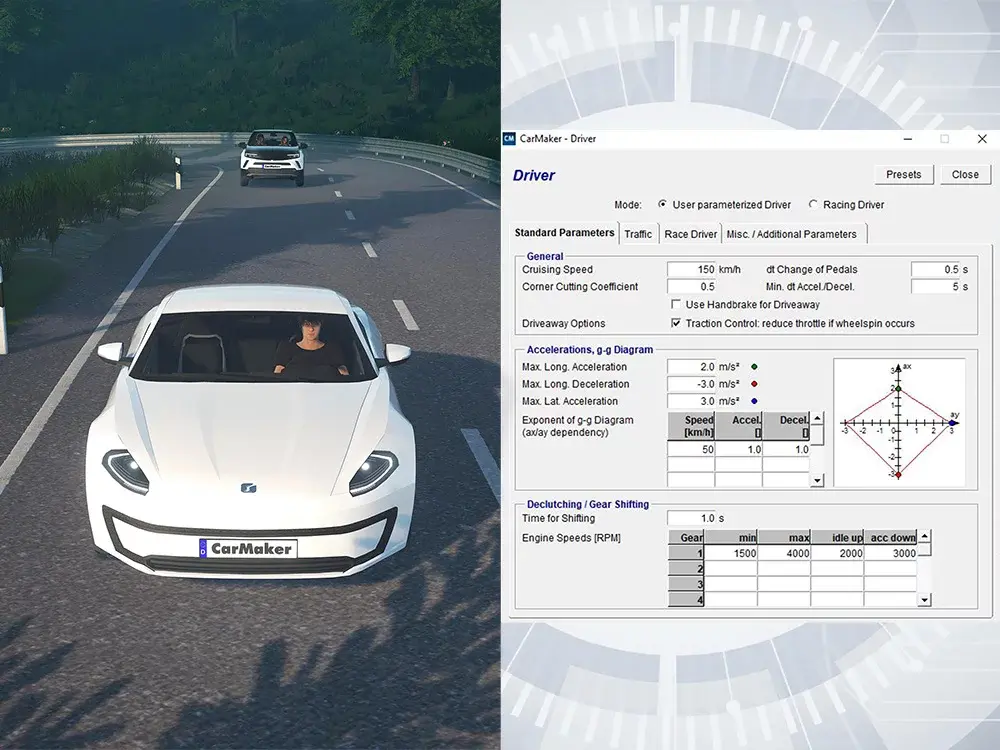Screen dimensions: 1000x750
Task: Switch to the Race Driver tab
Action: (x=690, y=233)
